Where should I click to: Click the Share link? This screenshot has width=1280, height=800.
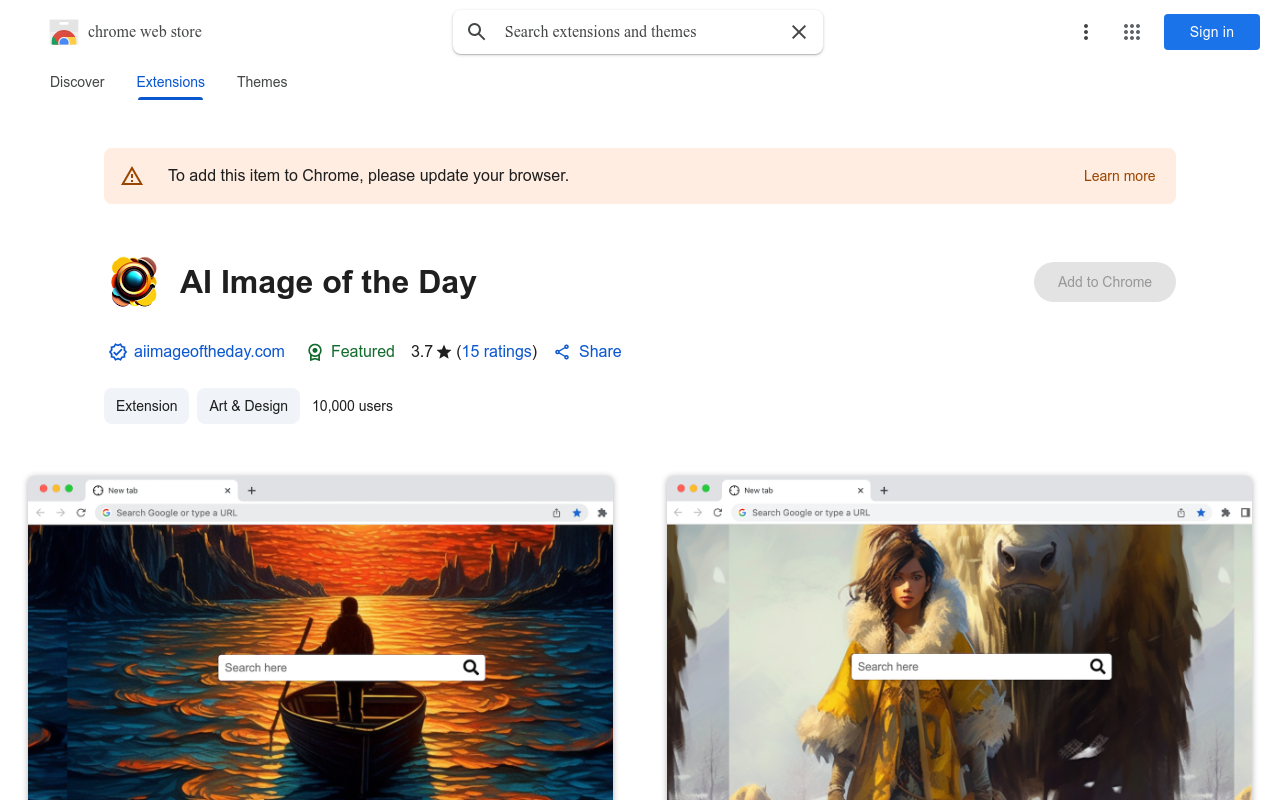click(588, 352)
